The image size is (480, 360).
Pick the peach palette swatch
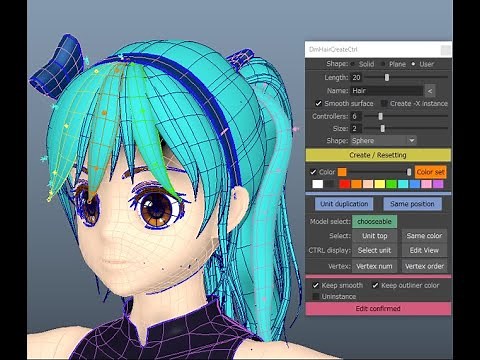point(368,184)
